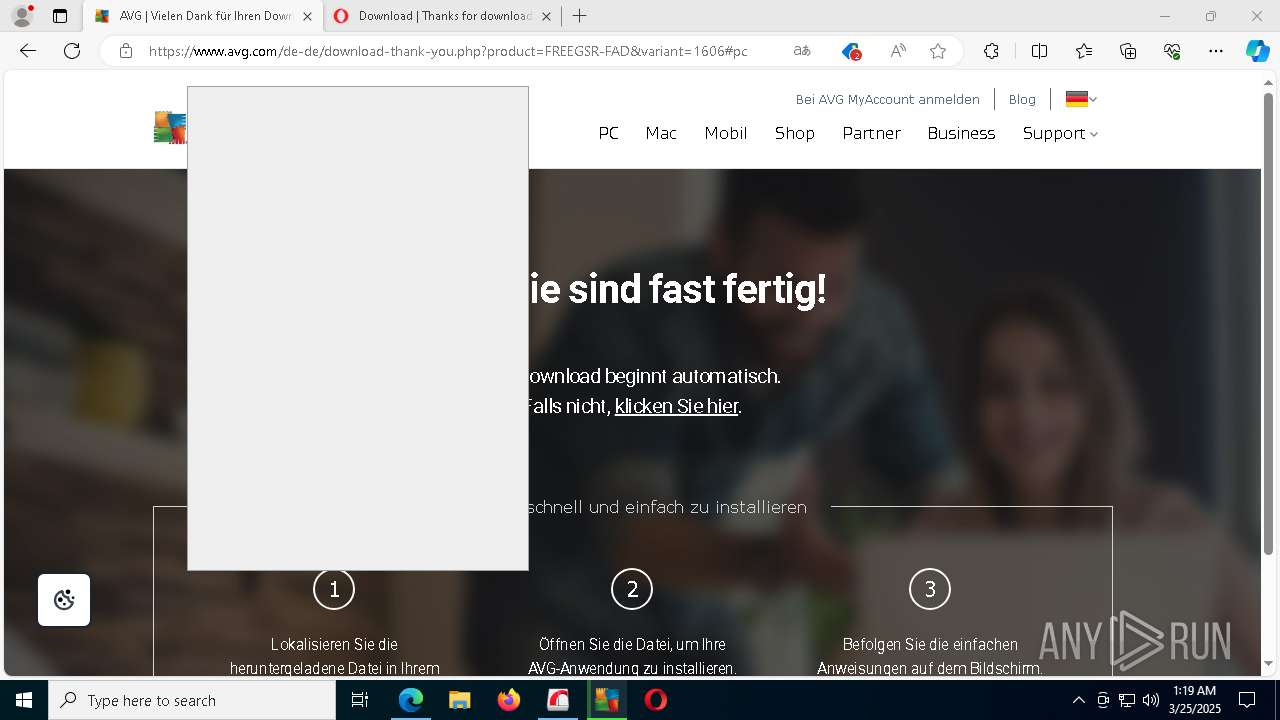The height and width of the screenshot is (720, 1280).
Task: Open the shopping tag icon with badge
Action: (x=851, y=51)
